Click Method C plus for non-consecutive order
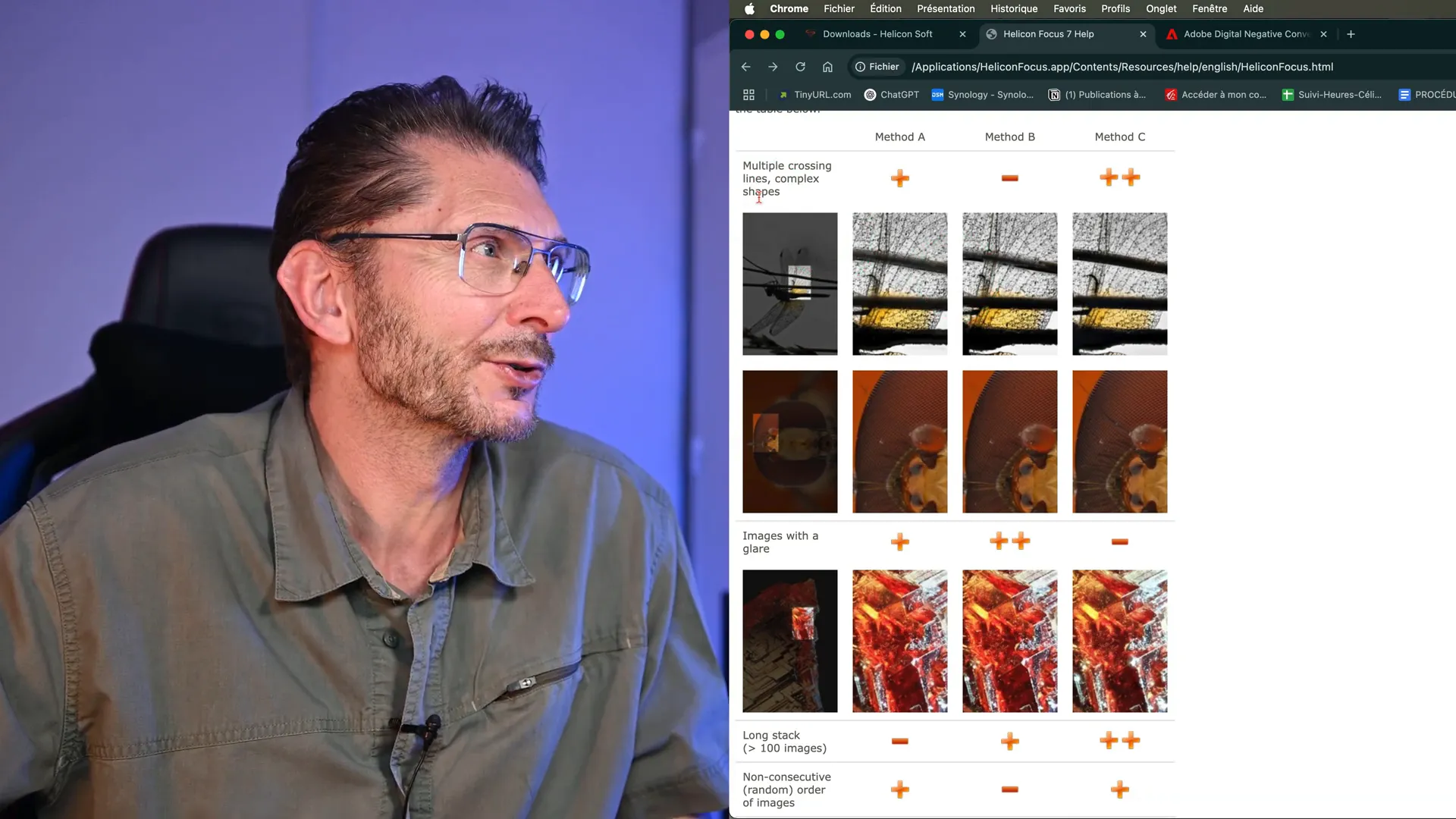 pos(1119,789)
